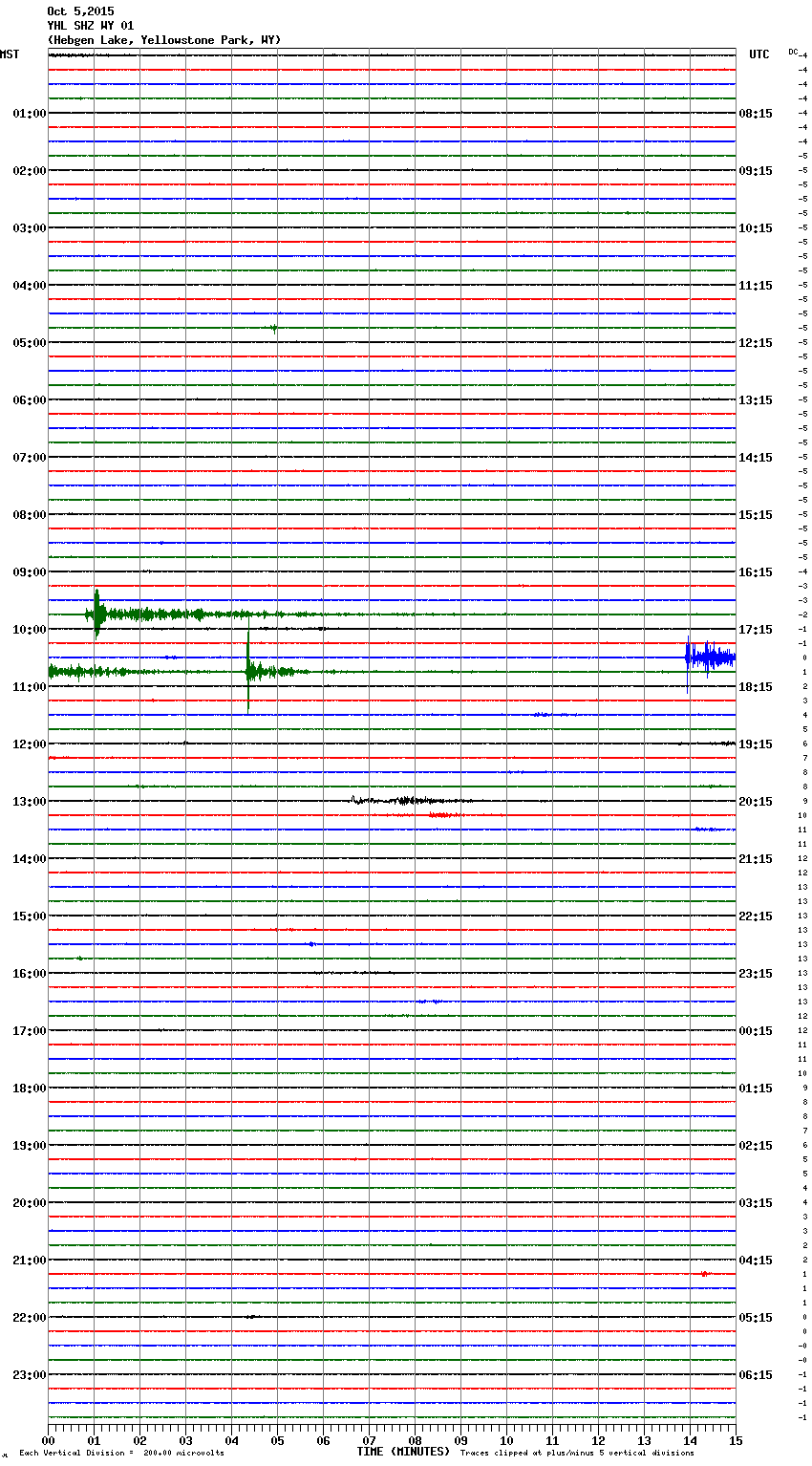This screenshot has width=812, height=1466.
Task: Click the 14:15 UTC time label
Action: point(756,458)
